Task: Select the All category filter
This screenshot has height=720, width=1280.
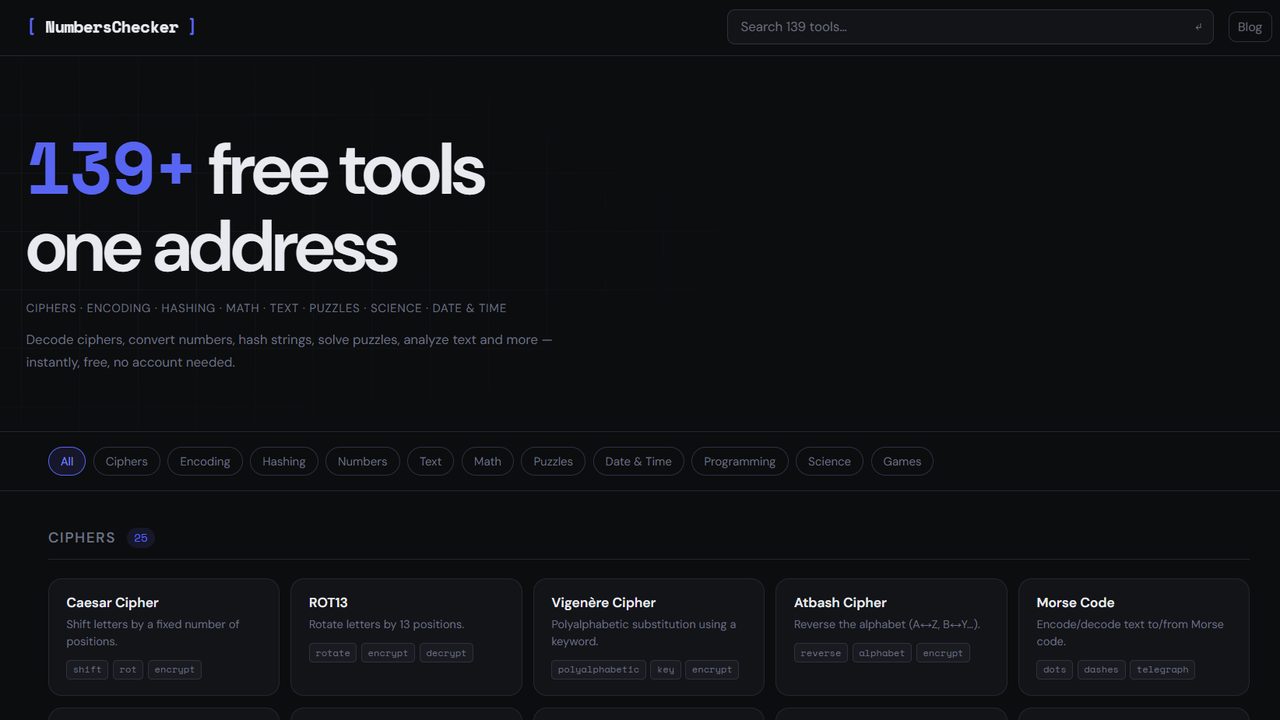Action: point(67,461)
